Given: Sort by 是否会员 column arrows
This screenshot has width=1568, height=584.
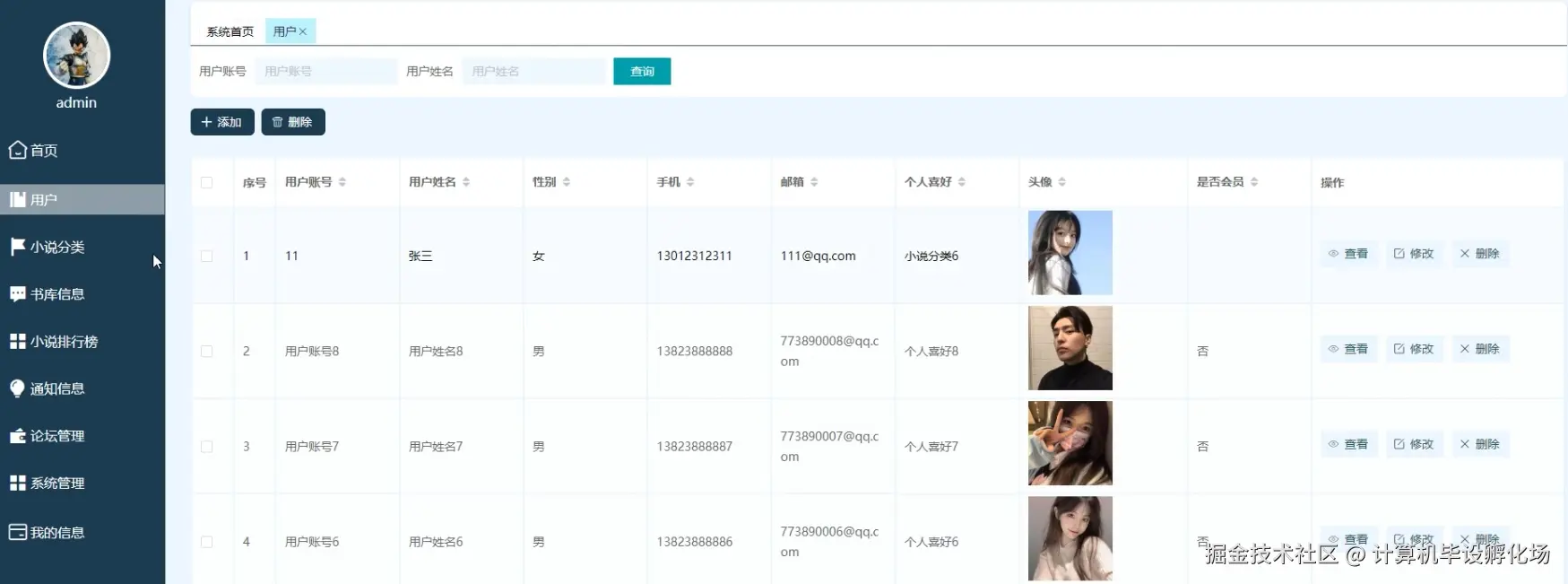Looking at the screenshot, I should point(1254,182).
